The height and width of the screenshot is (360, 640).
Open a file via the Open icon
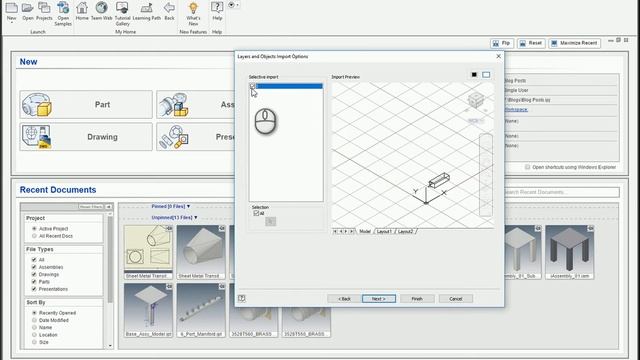click(x=27, y=8)
